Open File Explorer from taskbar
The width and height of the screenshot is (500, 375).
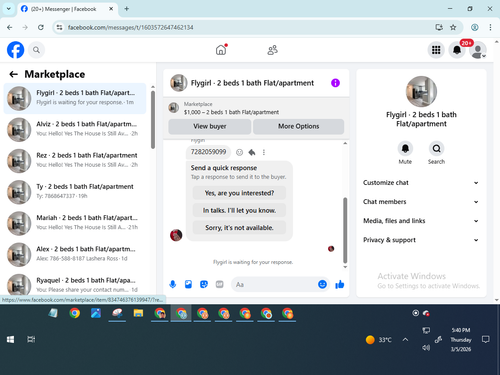pos(138,313)
